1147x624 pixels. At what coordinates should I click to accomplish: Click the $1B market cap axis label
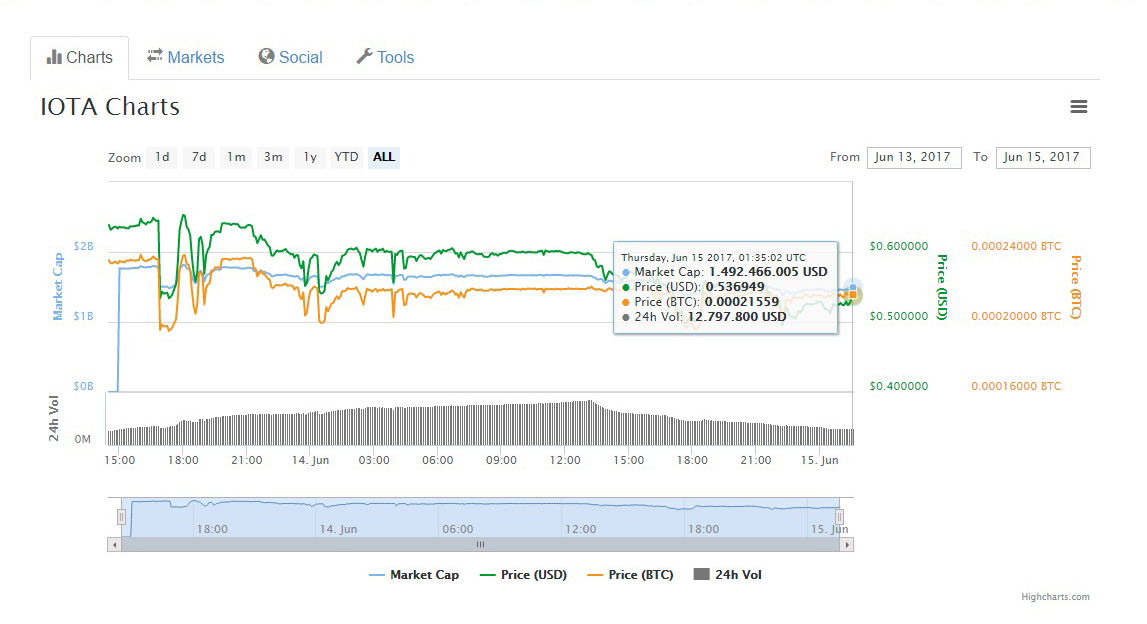click(83, 317)
